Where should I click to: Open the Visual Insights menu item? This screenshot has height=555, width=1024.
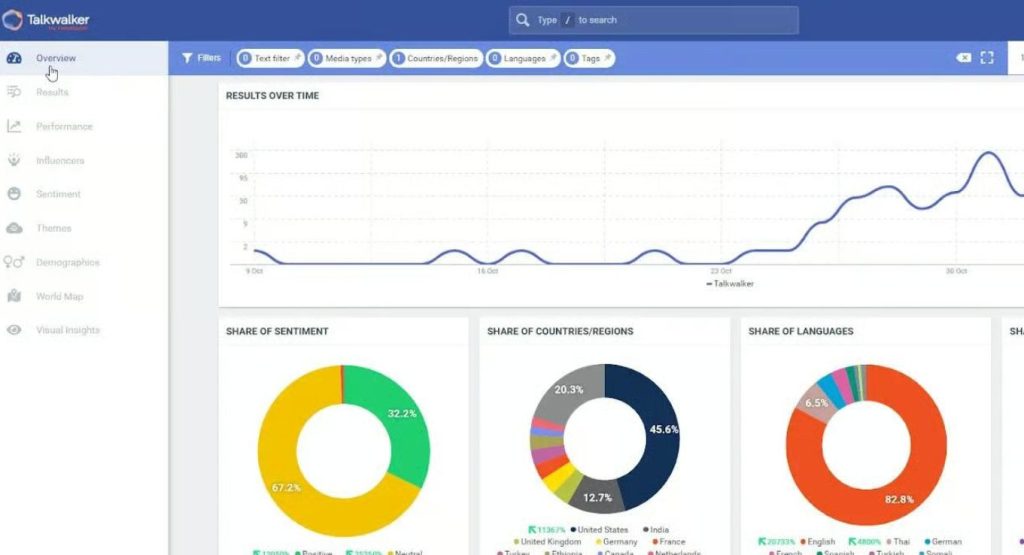pyautogui.click(x=68, y=330)
